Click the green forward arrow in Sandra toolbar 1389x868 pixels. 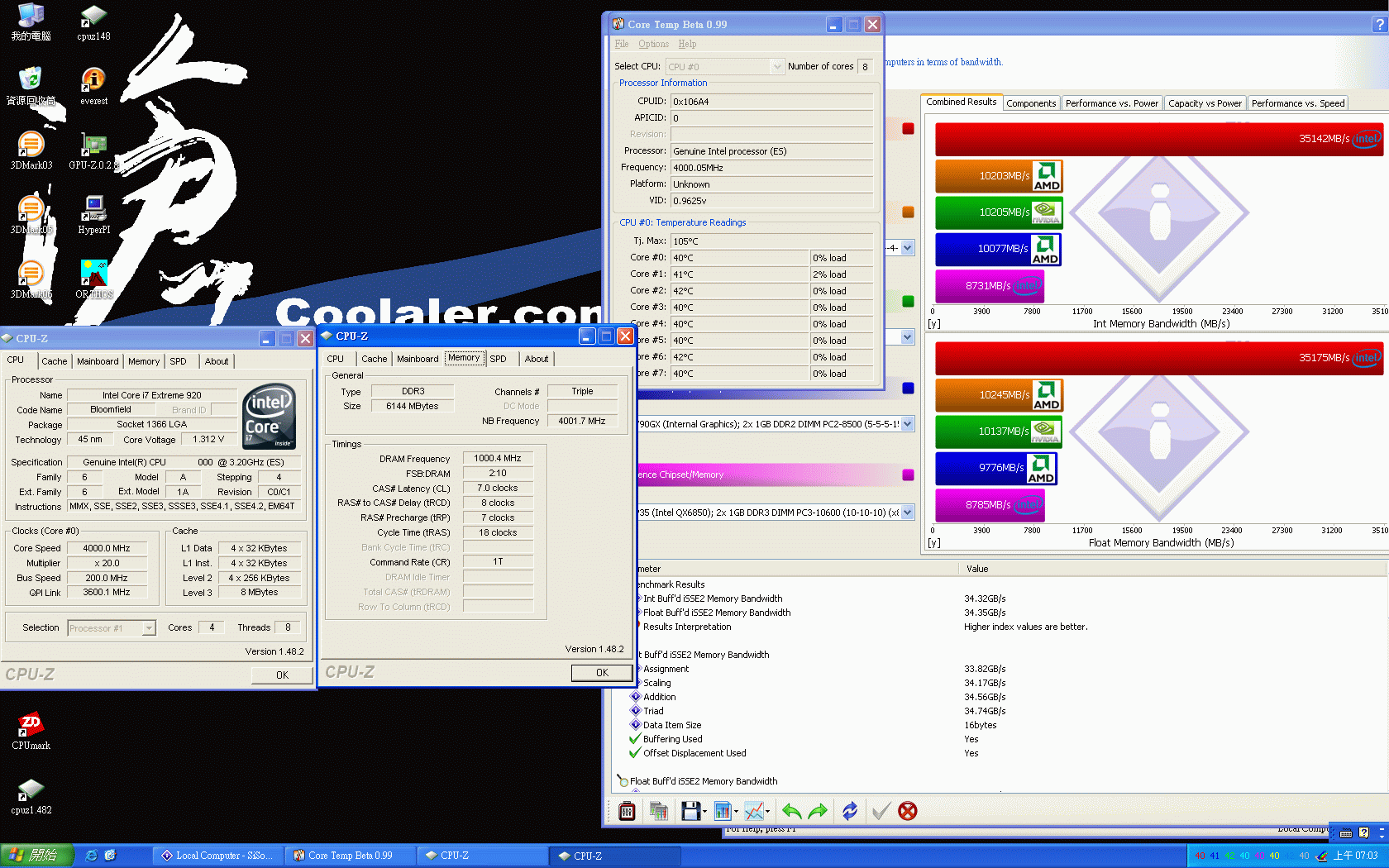pos(818,811)
